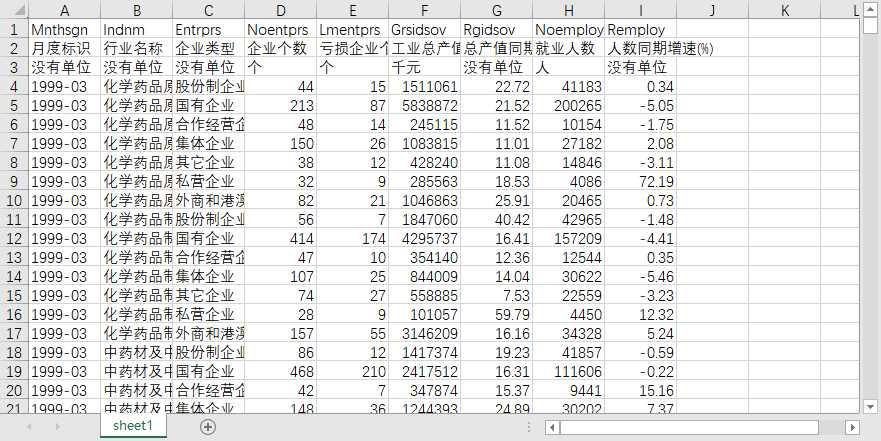Click the cell with value 468
The image size is (881, 441).
pyautogui.click(x=280, y=371)
